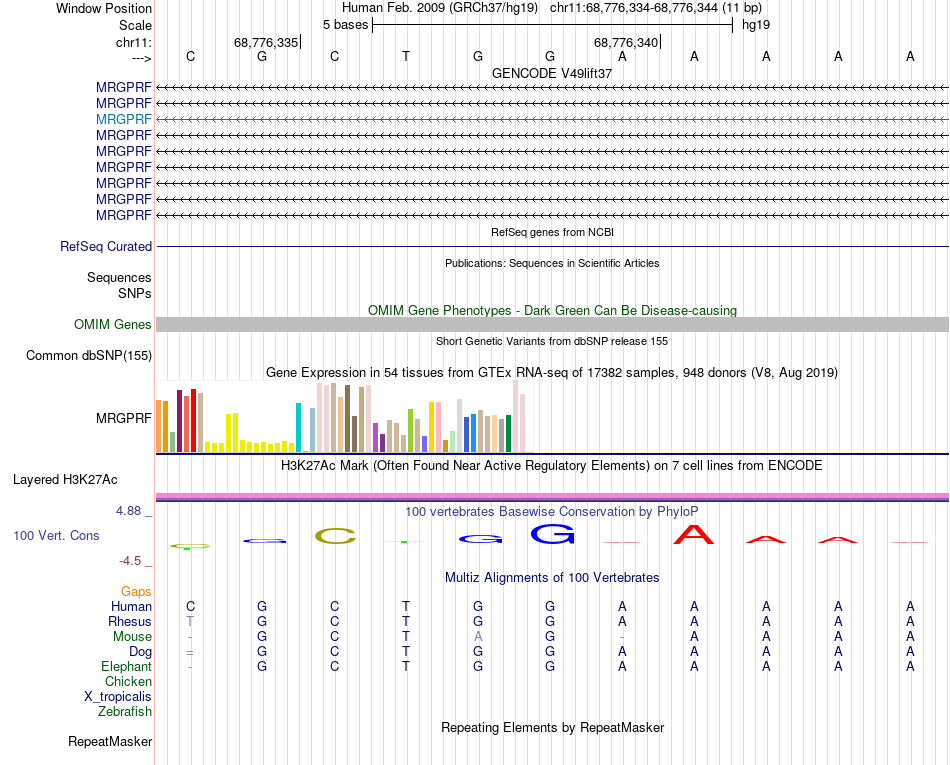Click '100 vertebrates Basewise Conservation by PhyloP' title
The image size is (950, 765).
coord(552,512)
